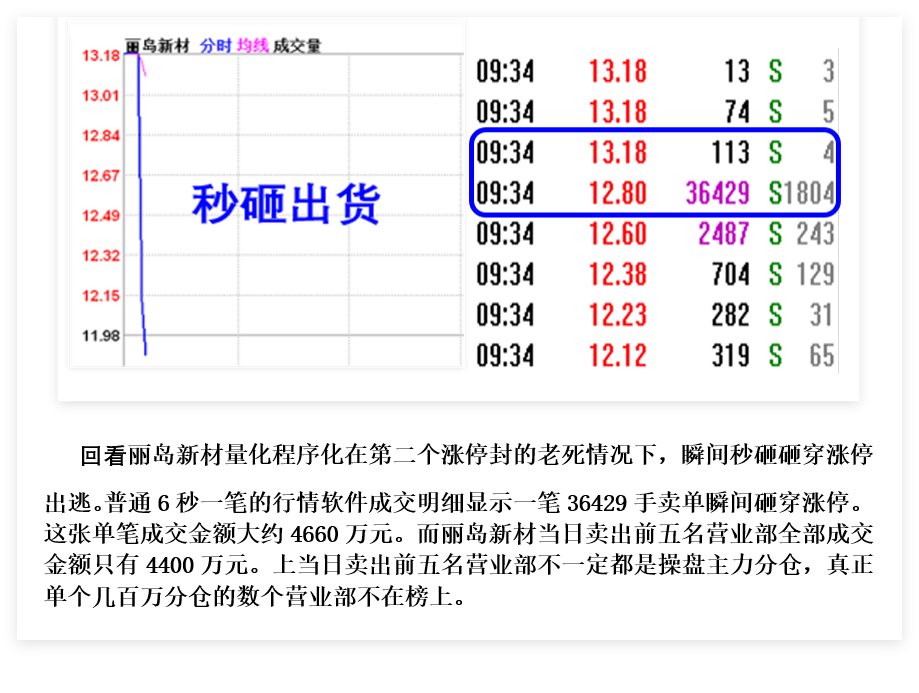Click the 09:34 time in the 12.38 row
919x693 pixels.
tap(505, 274)
